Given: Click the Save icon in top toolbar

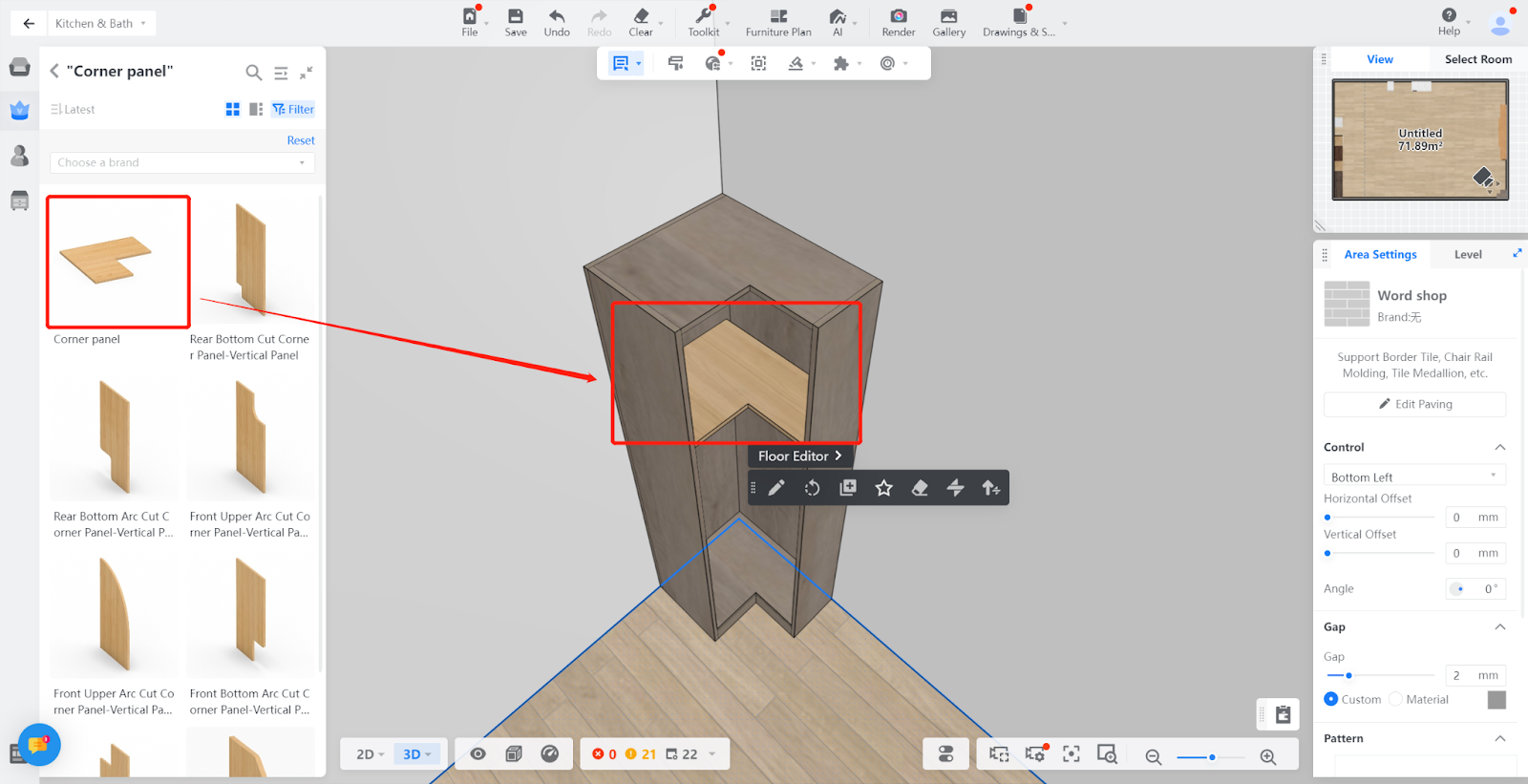Looking at the screenshot, I should click(515, 16).
